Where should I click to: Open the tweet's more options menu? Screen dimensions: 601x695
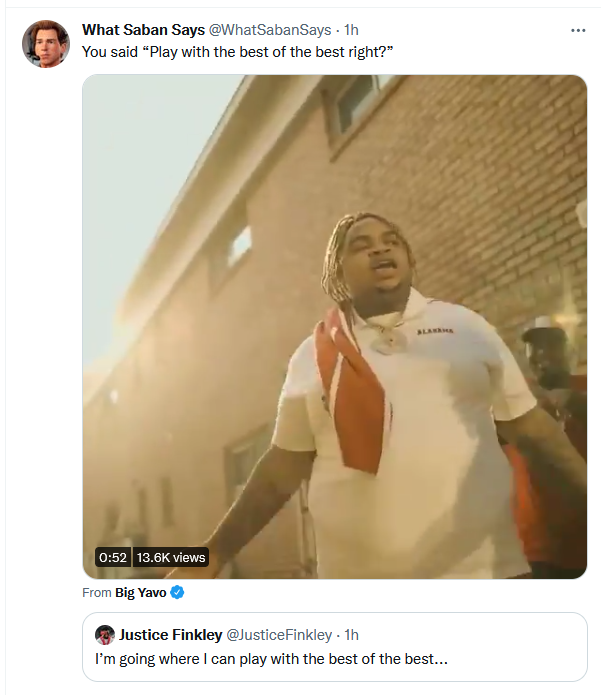coord(578,30)
